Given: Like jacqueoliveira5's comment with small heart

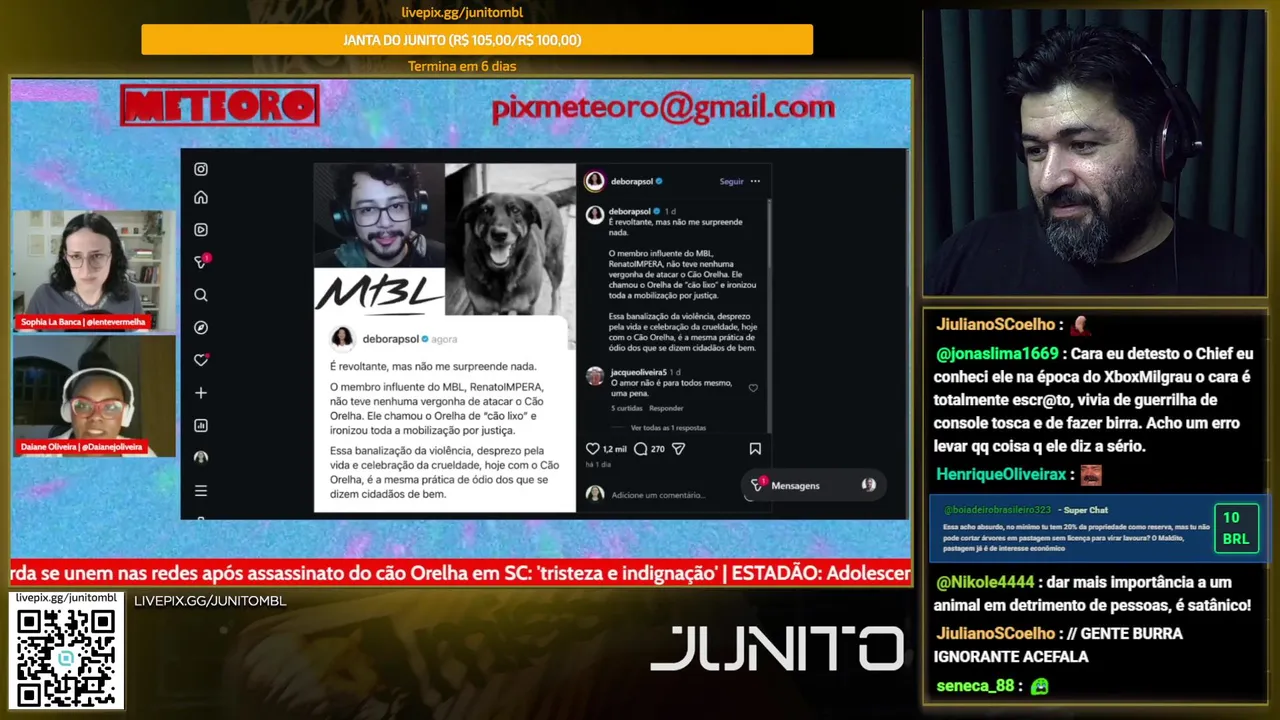Looking at the screenshot, I should pos(753,388).
